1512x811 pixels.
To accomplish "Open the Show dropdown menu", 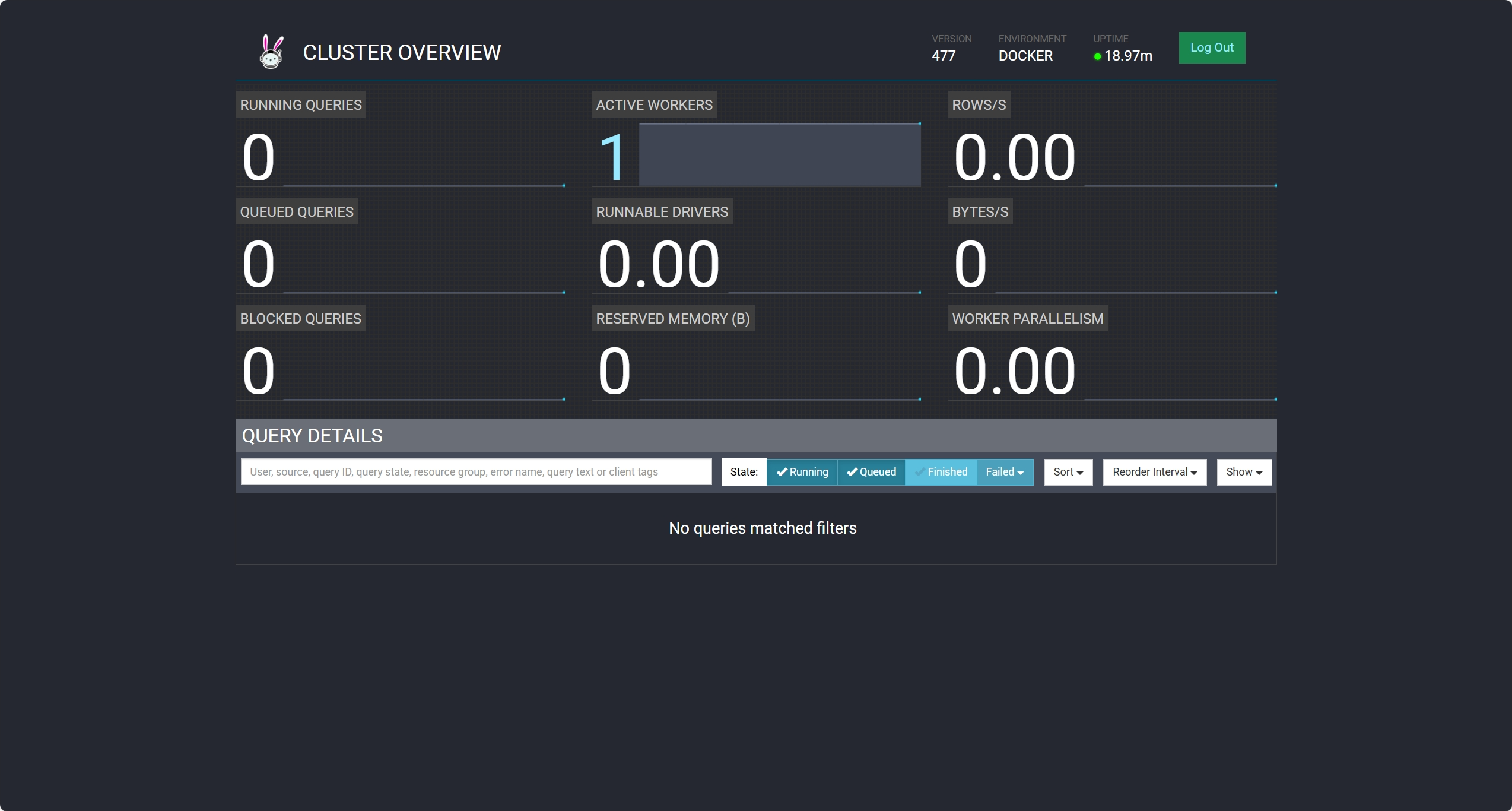I will pos(1244,472).
